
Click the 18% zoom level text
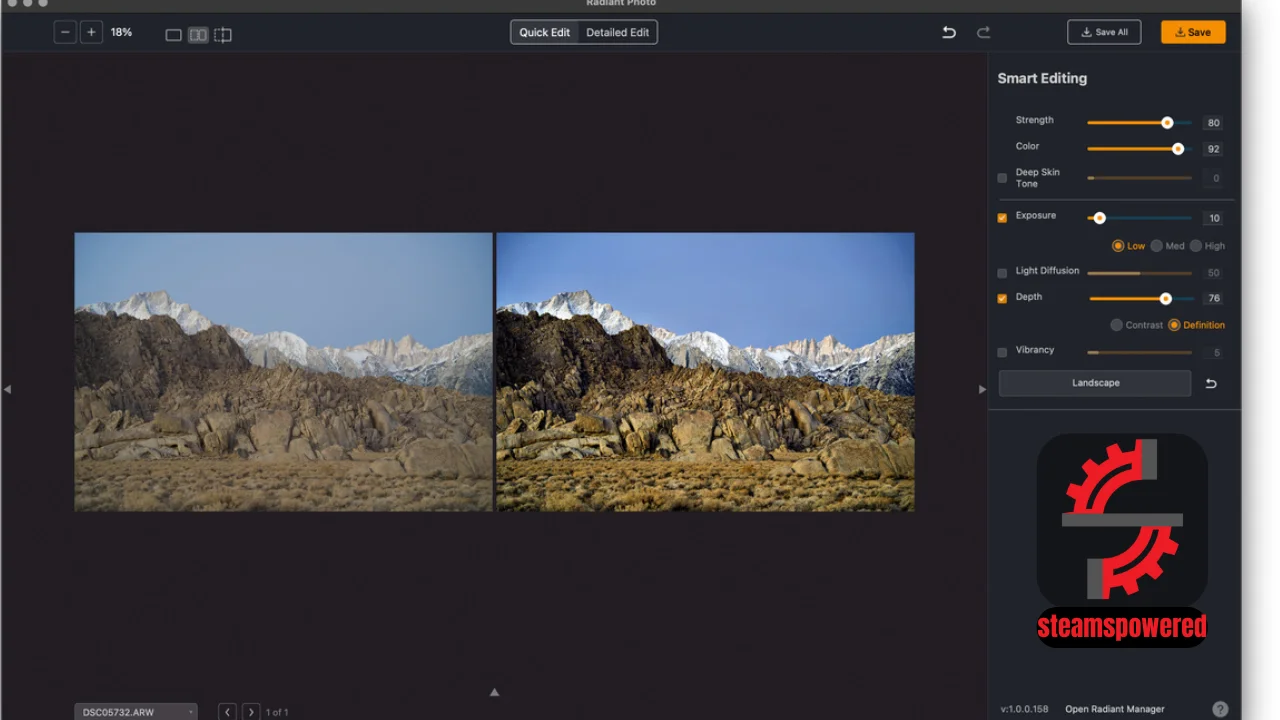[x=121, y=32]
